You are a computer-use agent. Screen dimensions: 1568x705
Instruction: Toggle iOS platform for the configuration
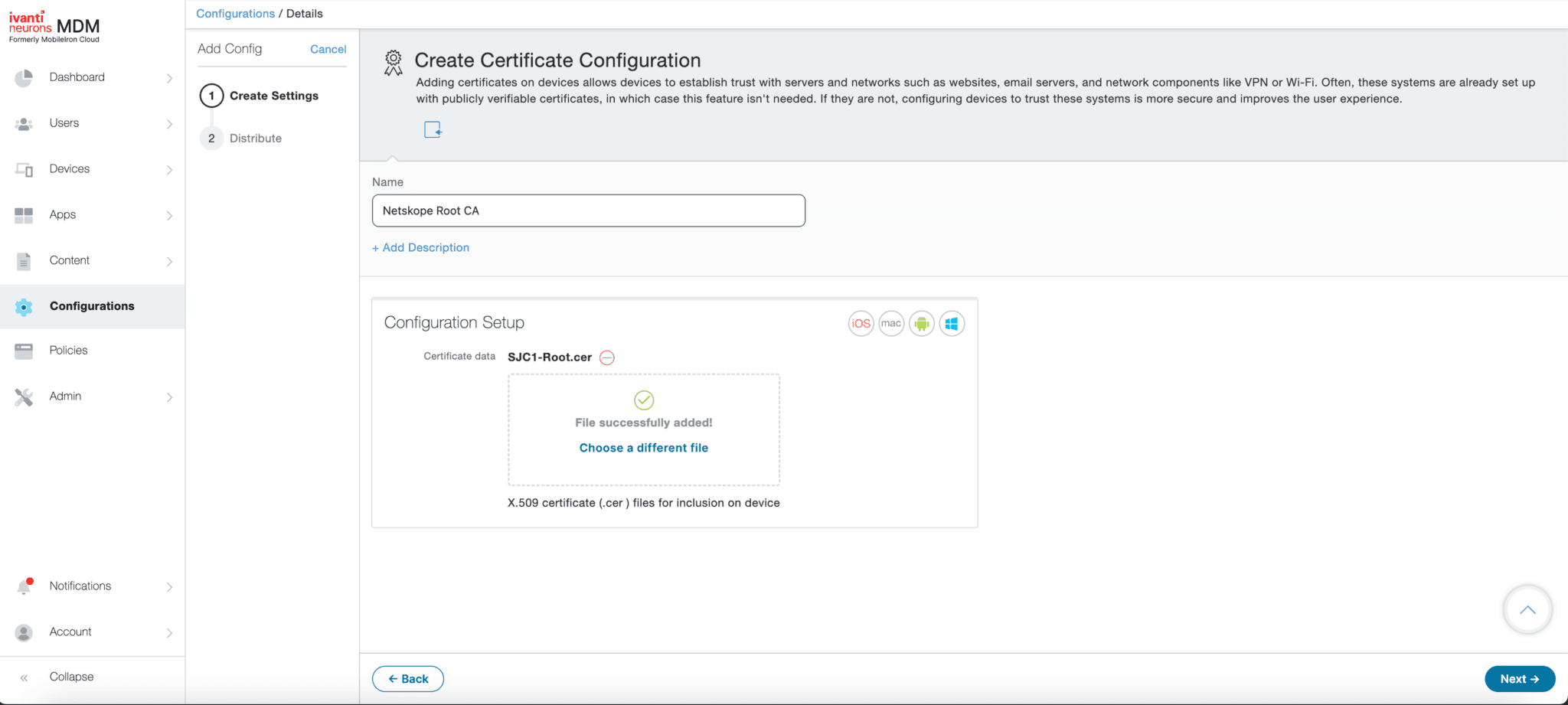click(860, 323)
